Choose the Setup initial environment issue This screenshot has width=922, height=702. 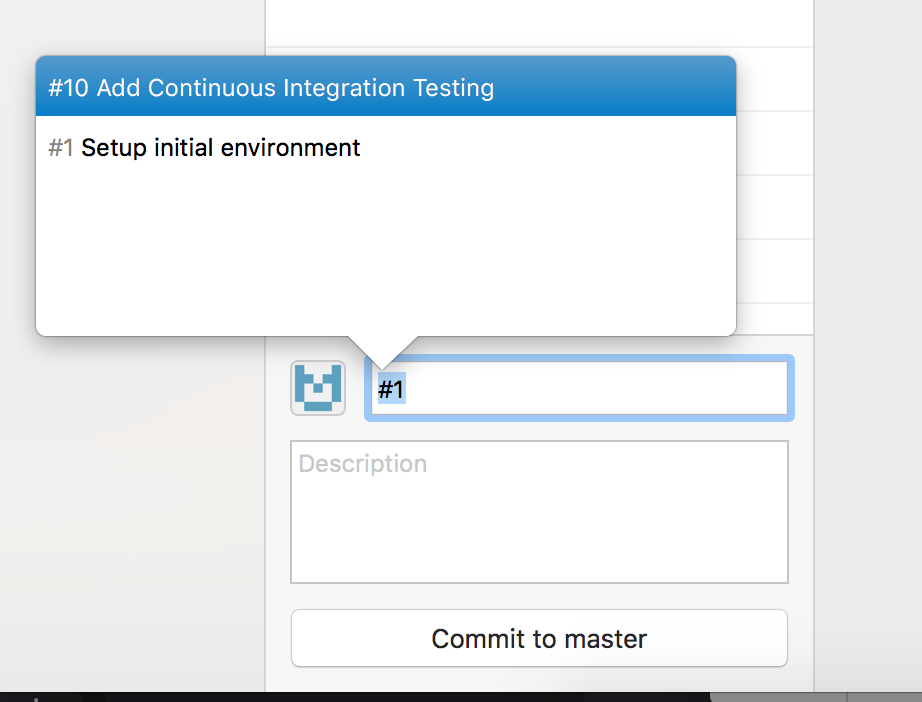220,149
